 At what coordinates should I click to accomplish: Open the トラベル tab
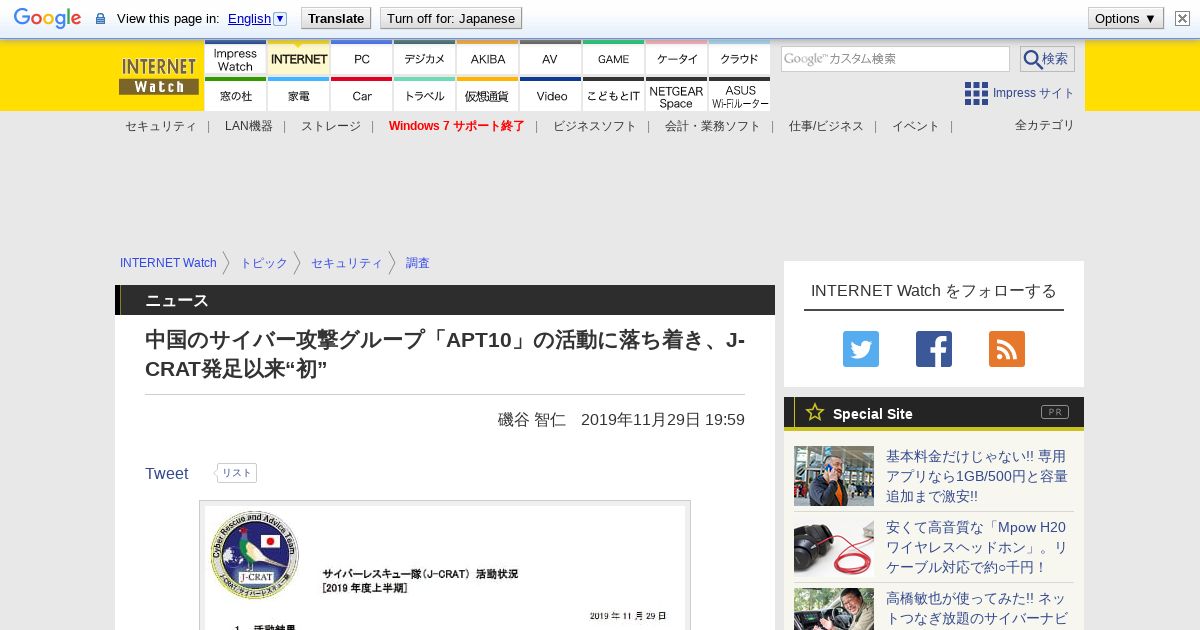(x=424, y=95)
